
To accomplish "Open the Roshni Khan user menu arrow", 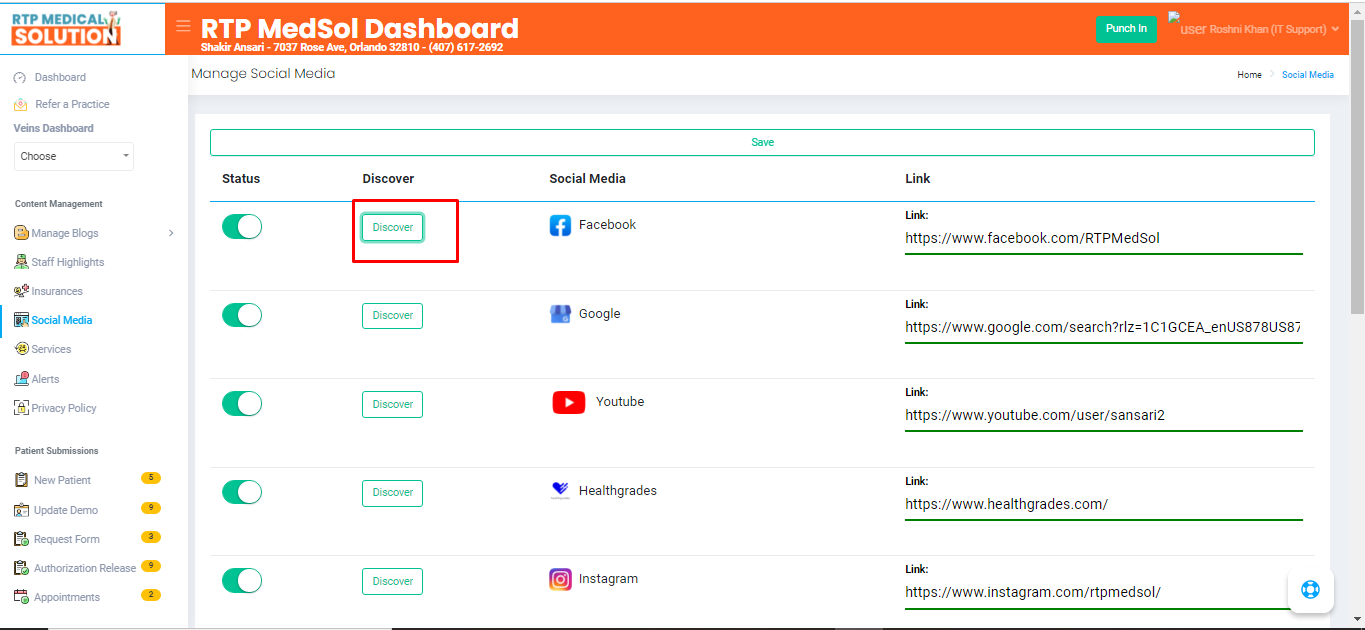I will pyautogui.click(x=1335, y=29).
